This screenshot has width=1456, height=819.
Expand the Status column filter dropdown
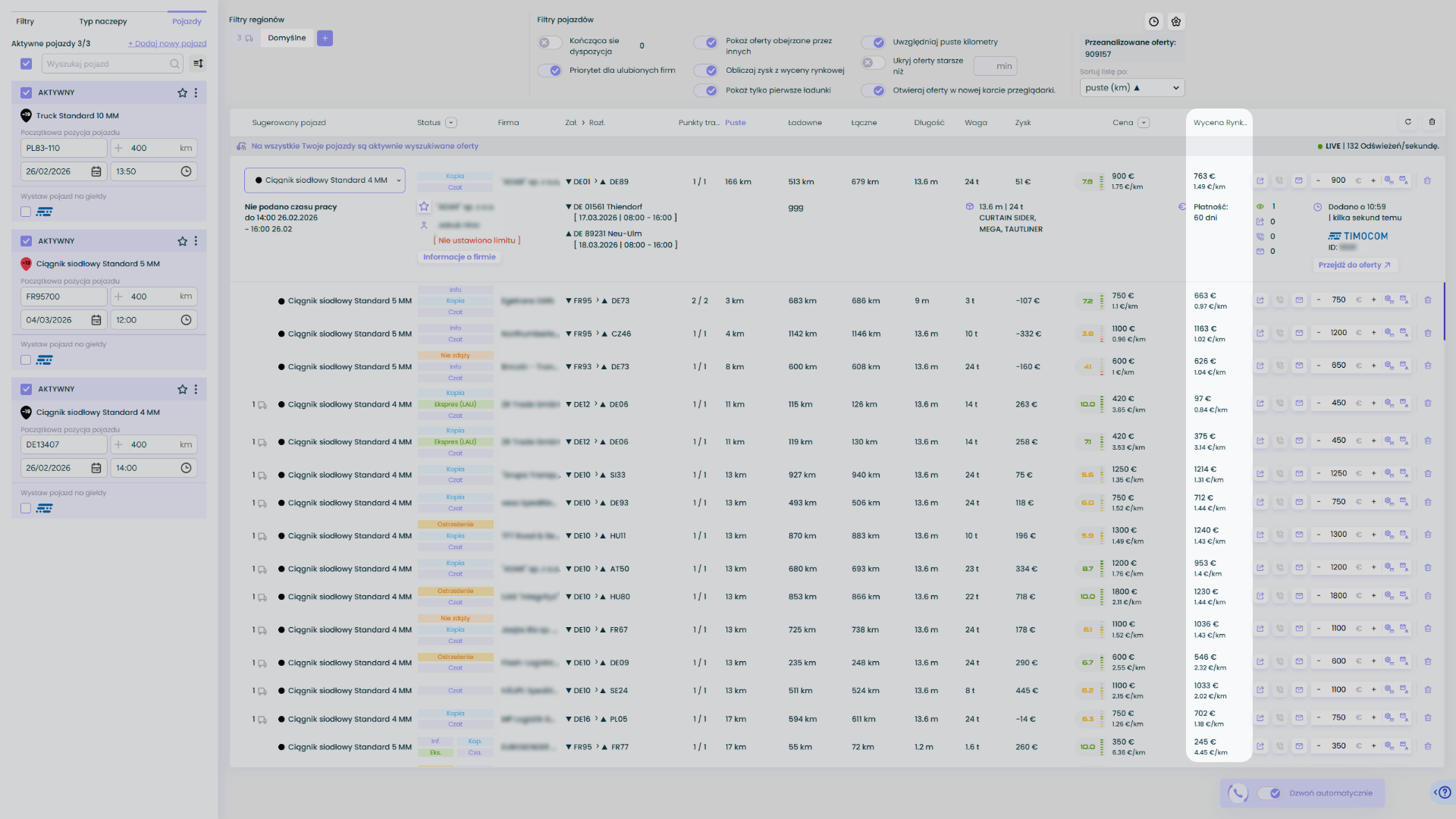tap(451, 123)
